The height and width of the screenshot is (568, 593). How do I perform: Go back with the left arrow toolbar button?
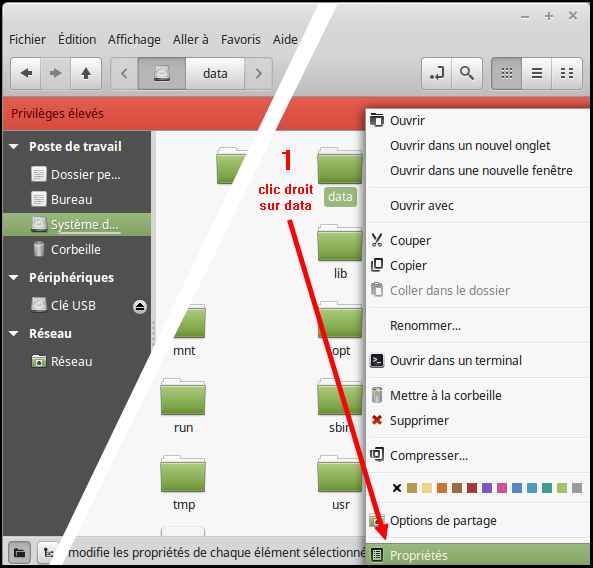26,73
